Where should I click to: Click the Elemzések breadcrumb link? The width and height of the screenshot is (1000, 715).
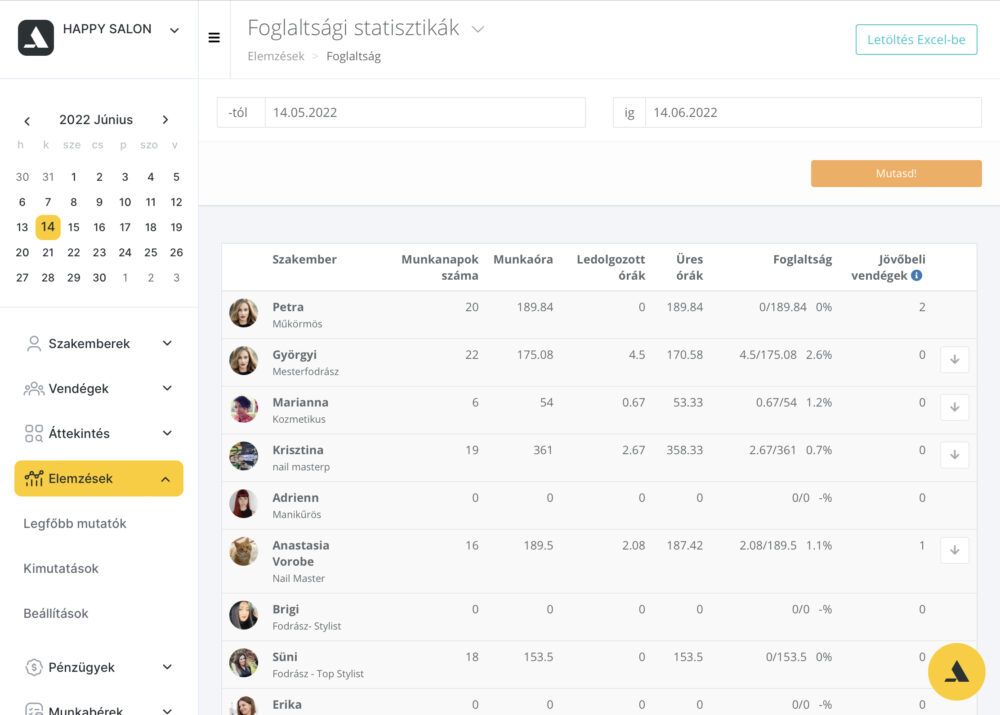pyautogui.click(x=276, y=56)
